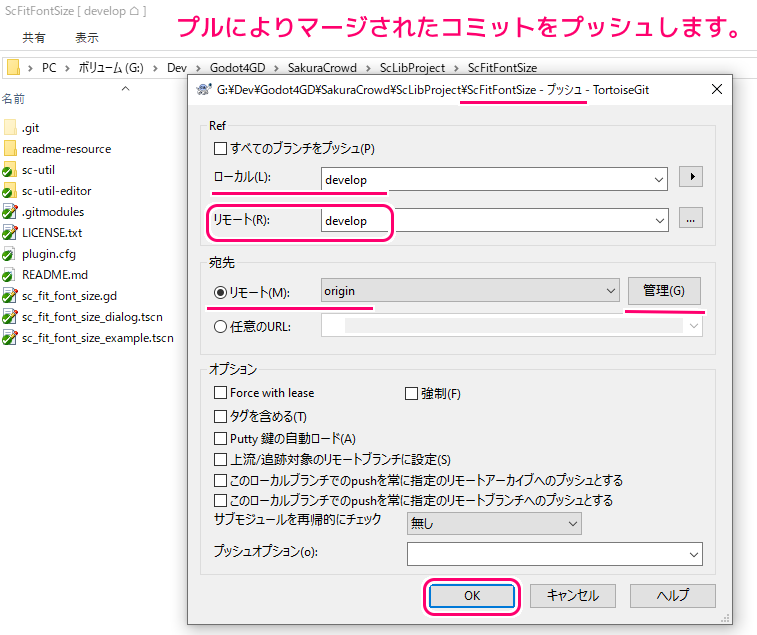Toggle Force with lease option
757x635 pixels.
(220, 393)
